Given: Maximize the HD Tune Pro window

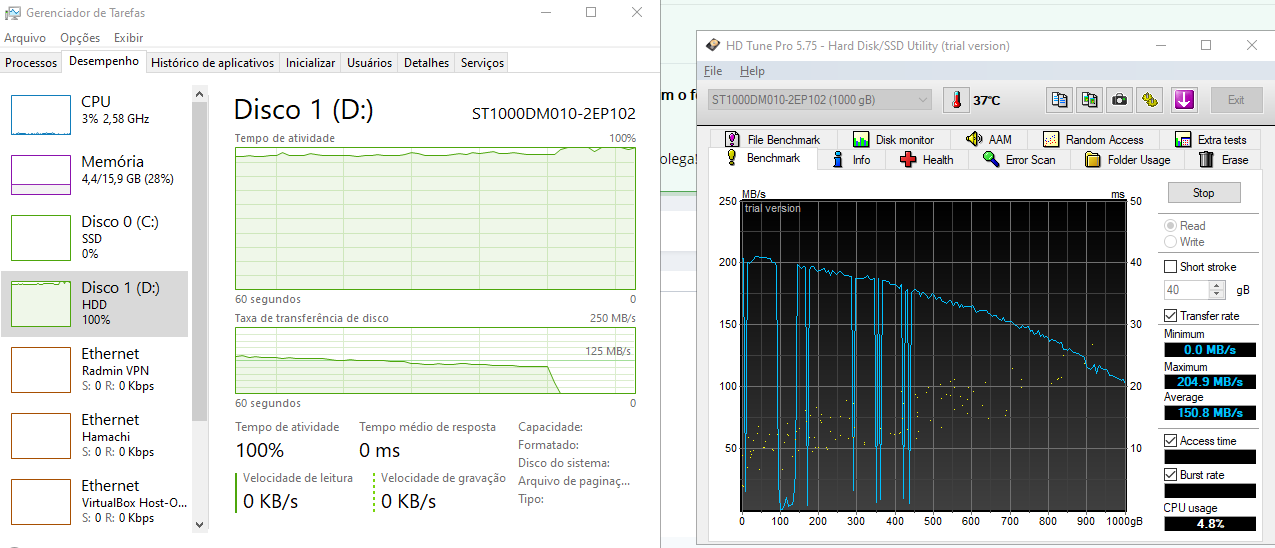Looking at the screenshot, I should (x=1206, y=45).
